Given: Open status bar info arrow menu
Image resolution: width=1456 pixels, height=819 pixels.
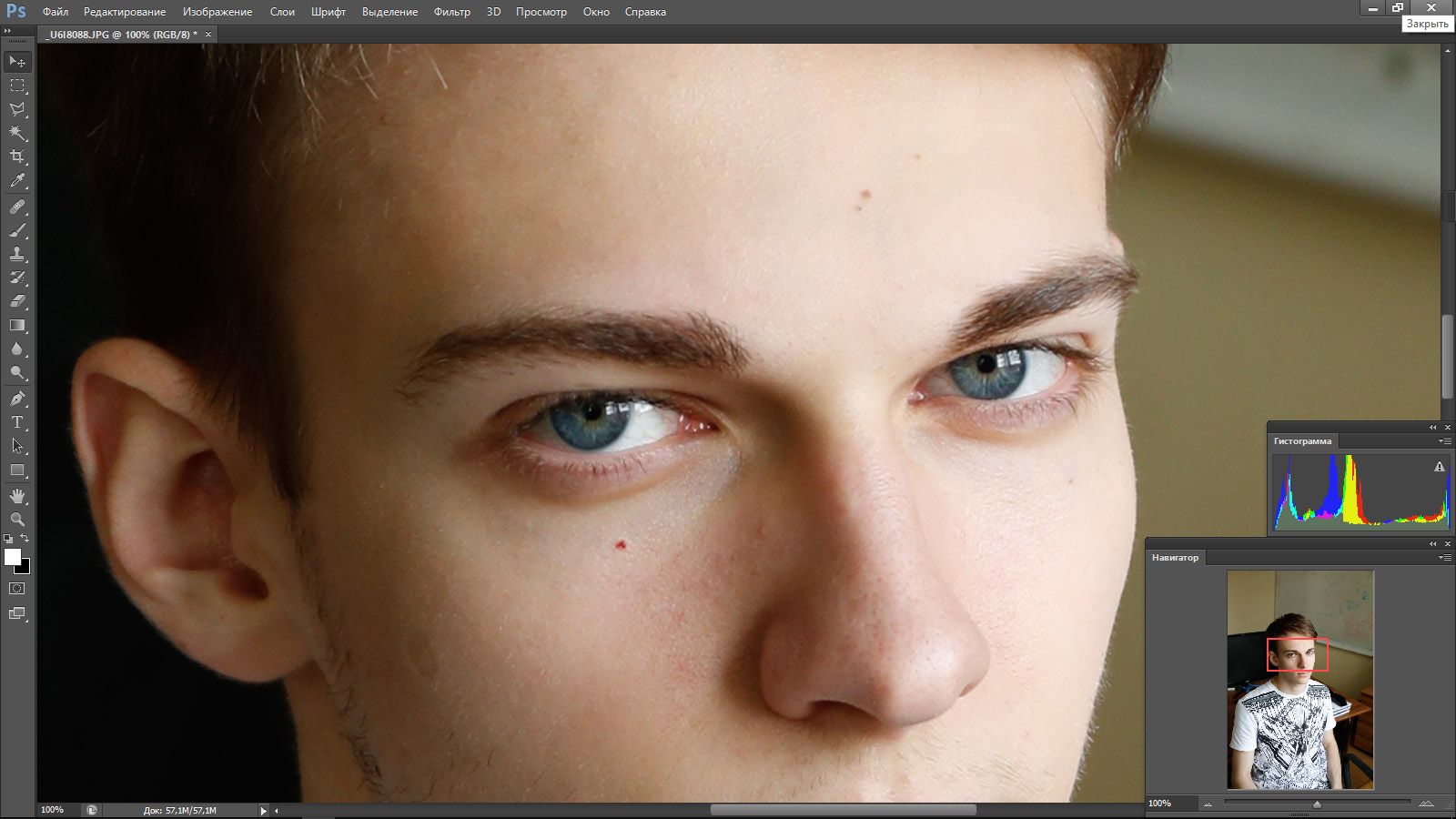Looking at the screenshot, I should tap(264, 811).
